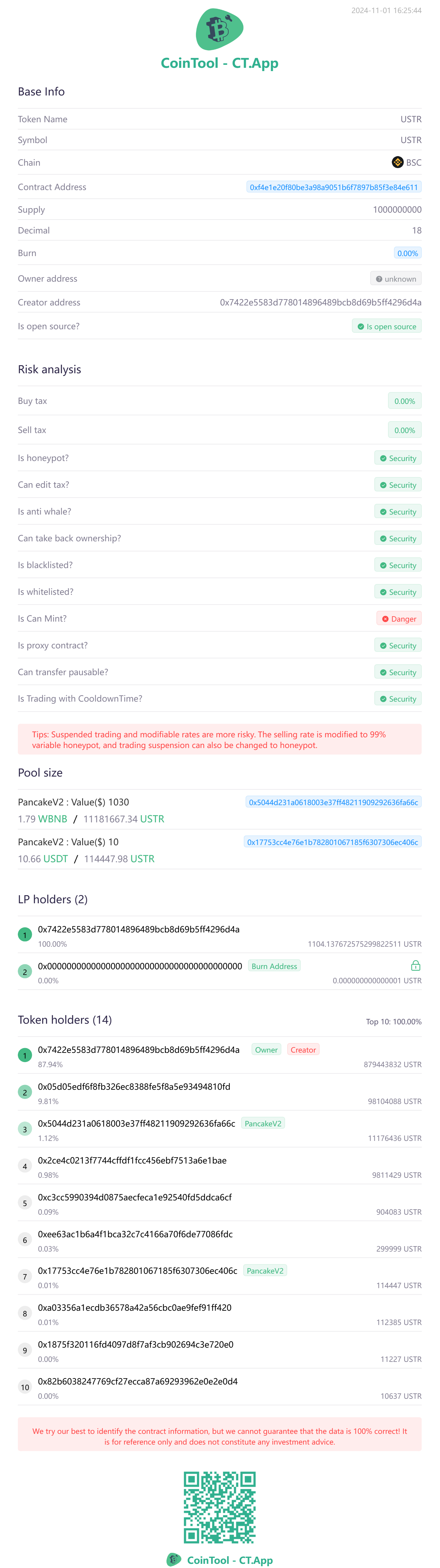Click PancakeV2 tag on holder number 3
Screen dimensions: 440x1568
click(x=263, y=1123)
